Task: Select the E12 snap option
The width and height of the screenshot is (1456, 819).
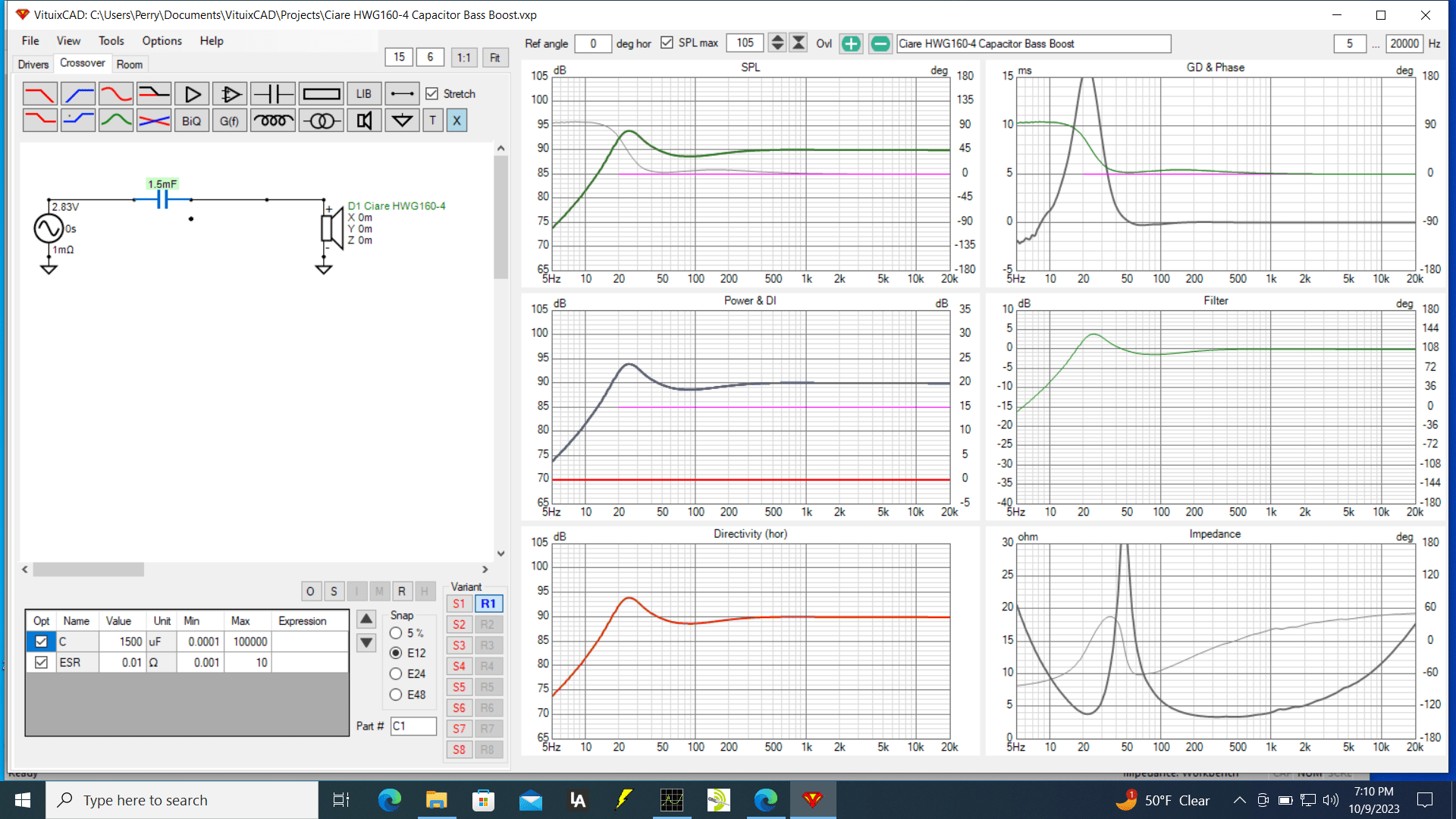Action: pos(396,653)
